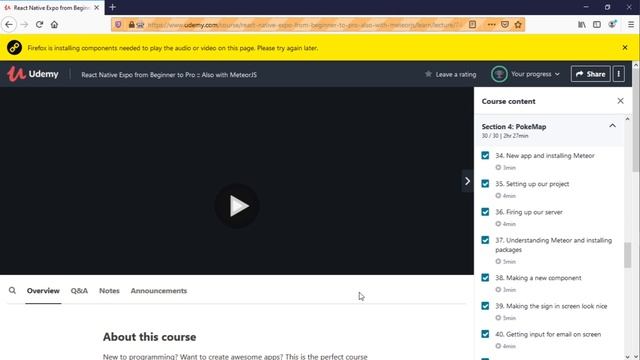Close the React Native Expo browser tab
This screenshot has width=640, height=360.
(97, 7)
